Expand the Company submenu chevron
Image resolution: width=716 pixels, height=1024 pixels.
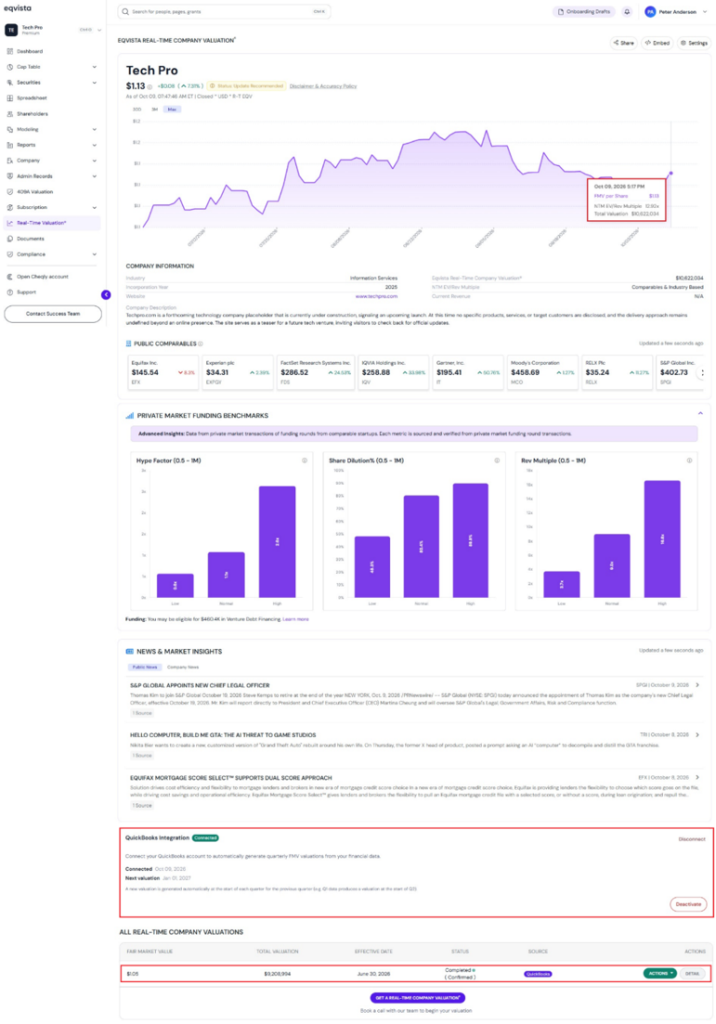pos(95,161)
